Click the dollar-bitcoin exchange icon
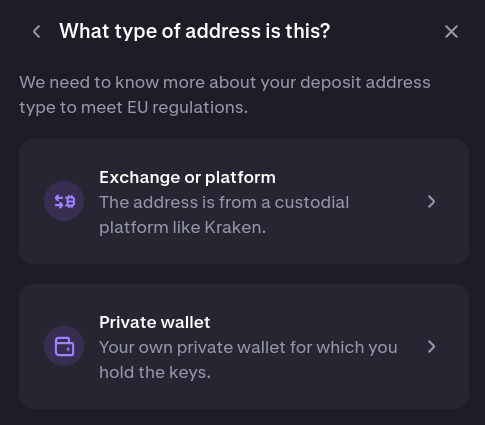485x425 pixels. 65,201
